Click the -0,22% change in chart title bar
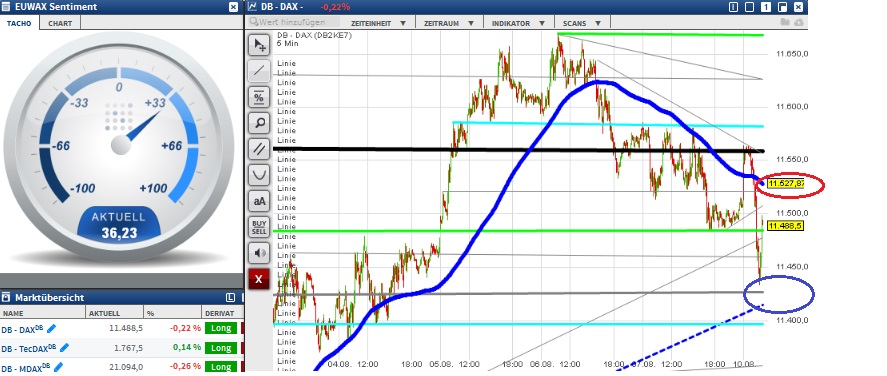Viewport: 887px width, 376px height. [335, 7]
